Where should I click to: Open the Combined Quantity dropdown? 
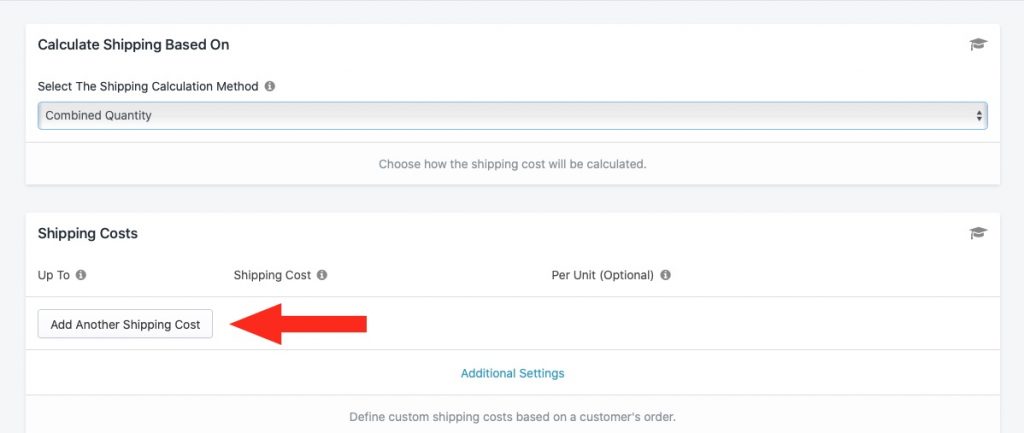[512, 116]
